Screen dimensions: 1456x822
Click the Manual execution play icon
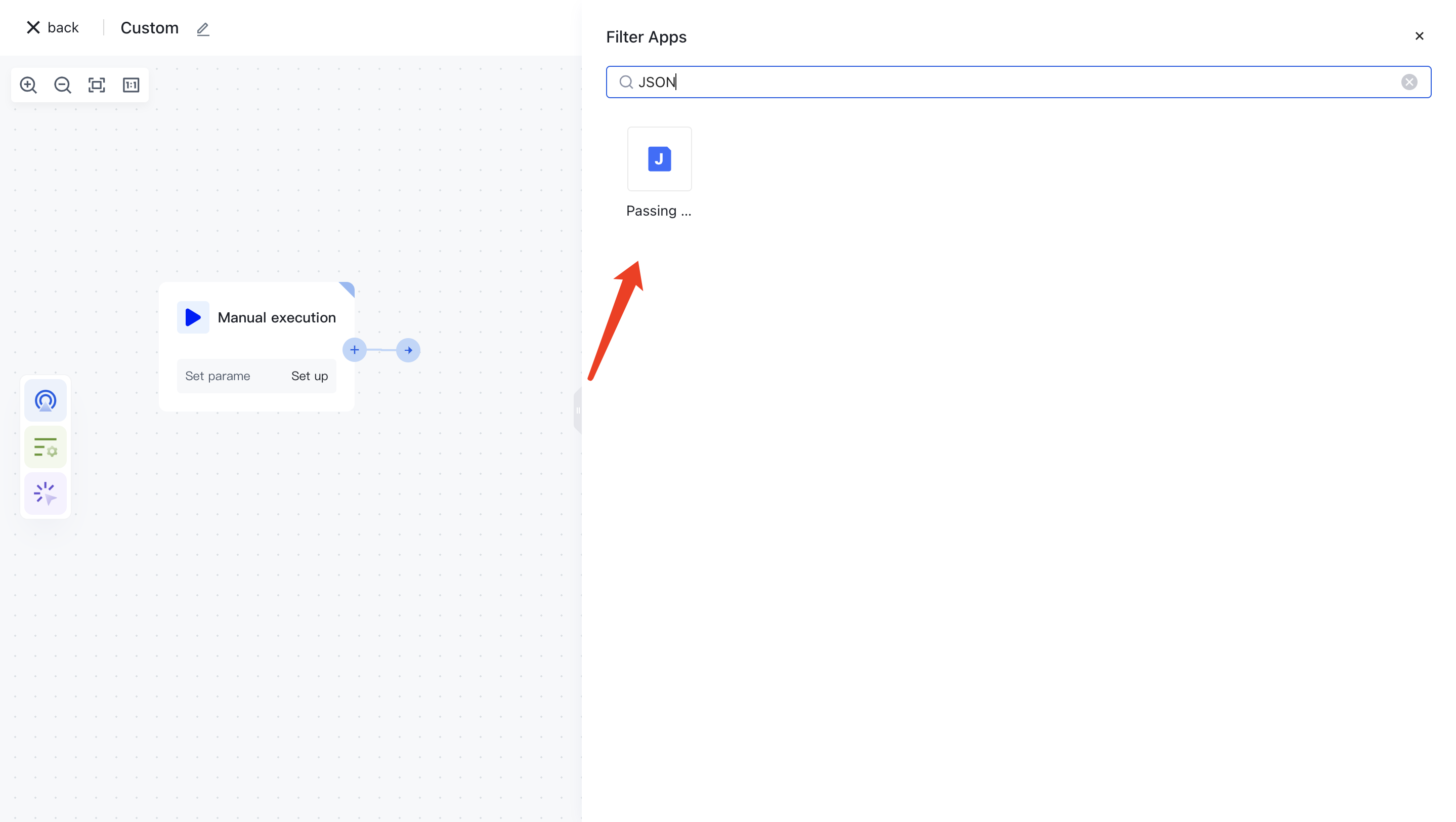tap(193, 317)
